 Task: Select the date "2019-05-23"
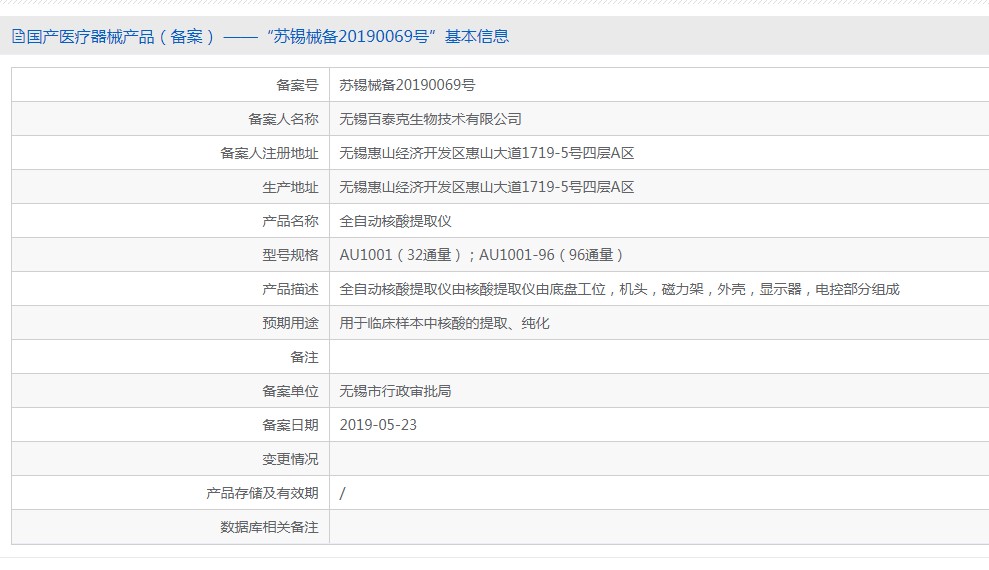(x=378, y=425)
